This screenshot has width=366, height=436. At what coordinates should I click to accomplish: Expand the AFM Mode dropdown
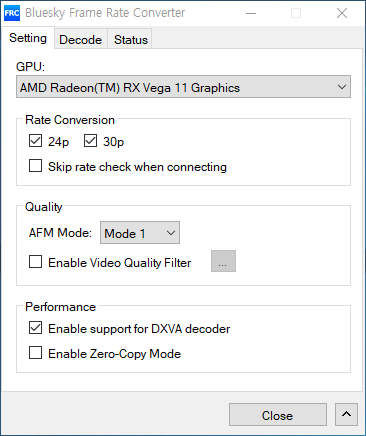(x=140, y=233)
